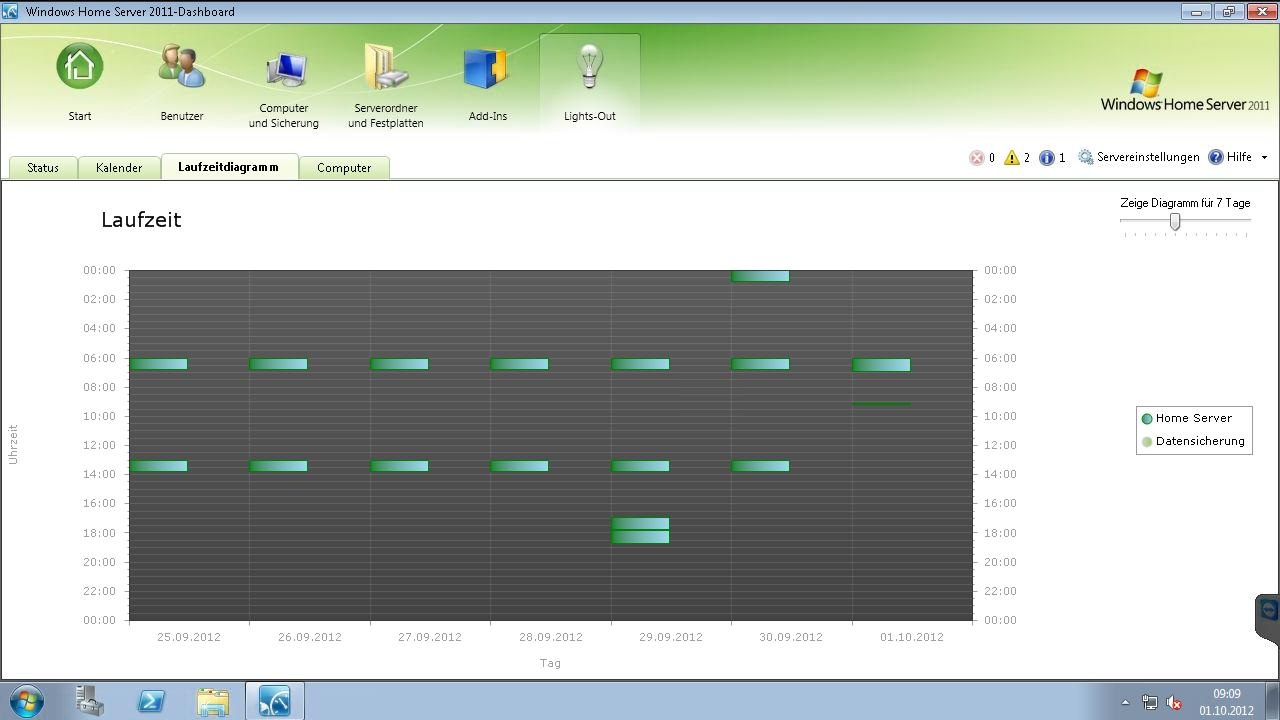Screen dimensions: 1280x720
Task: Click the 13:00 runtime bar on 30.09.2012
Action: (760, 466)
